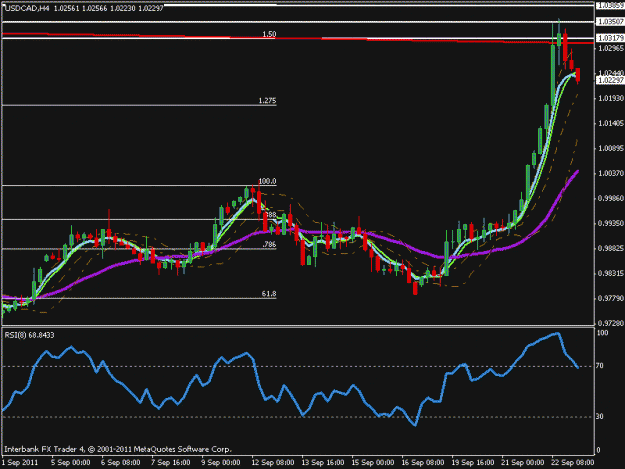
Task: Click the 0.99860 price axis value
Action: point(611,198)
